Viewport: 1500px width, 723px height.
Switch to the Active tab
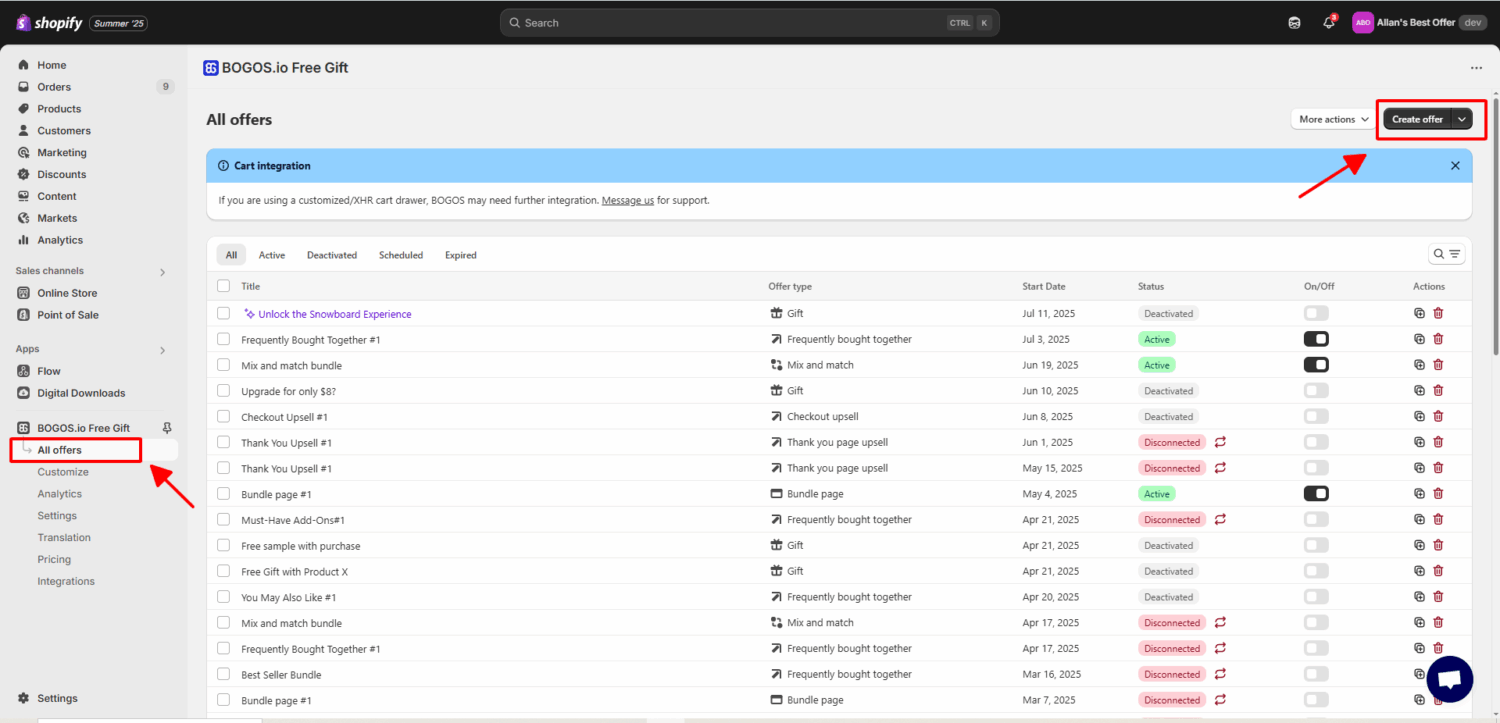272,255
